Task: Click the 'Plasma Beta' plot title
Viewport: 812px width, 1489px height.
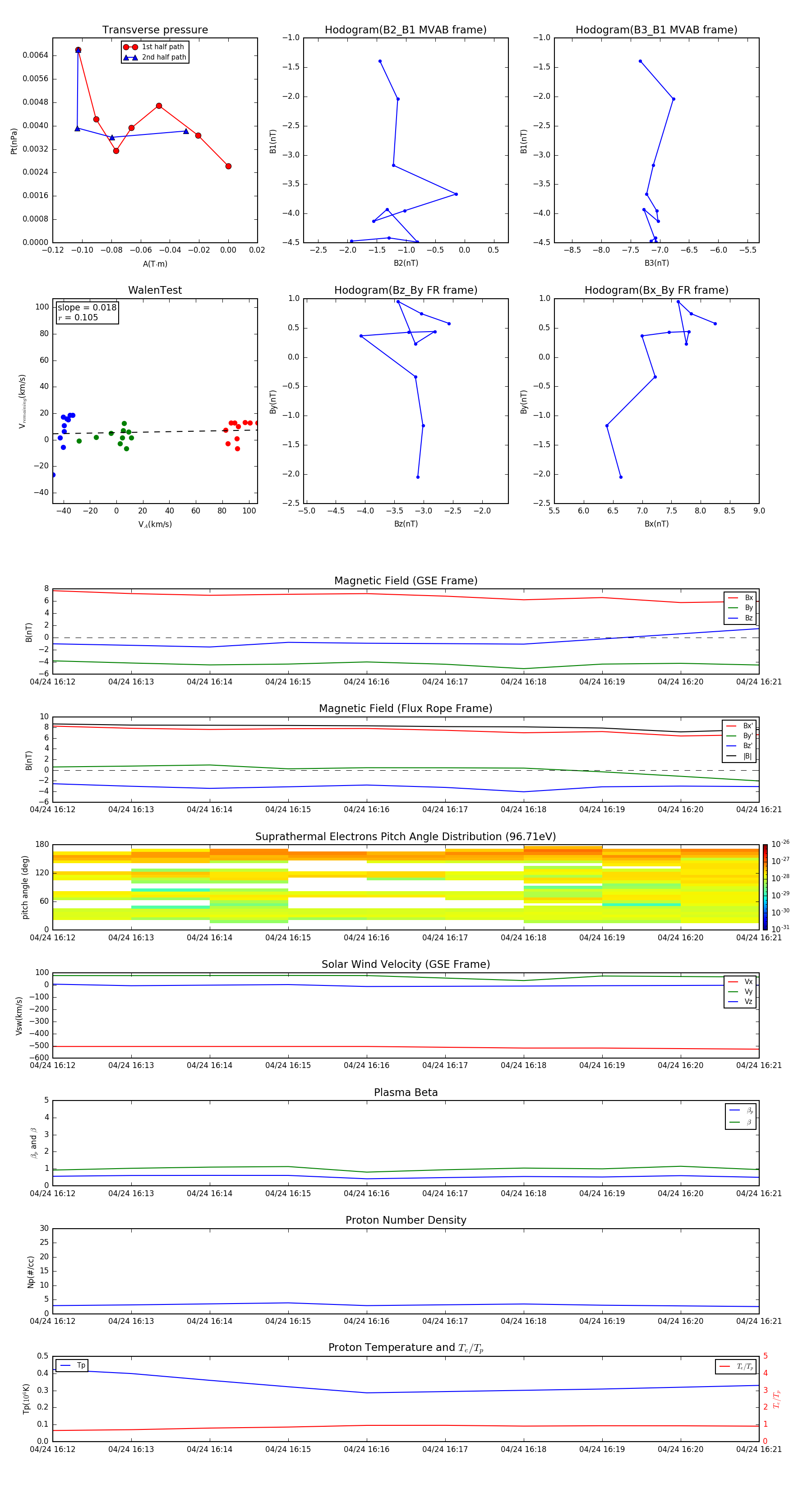Action: [406, 1093]
